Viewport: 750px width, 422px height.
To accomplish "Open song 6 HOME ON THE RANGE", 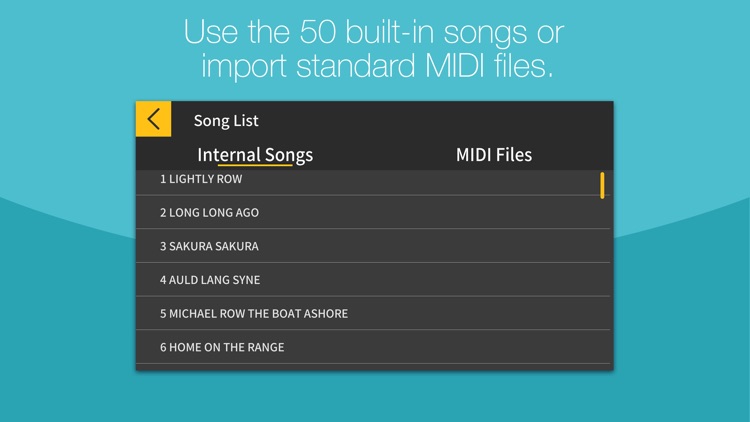I will [x=373, y=347].
